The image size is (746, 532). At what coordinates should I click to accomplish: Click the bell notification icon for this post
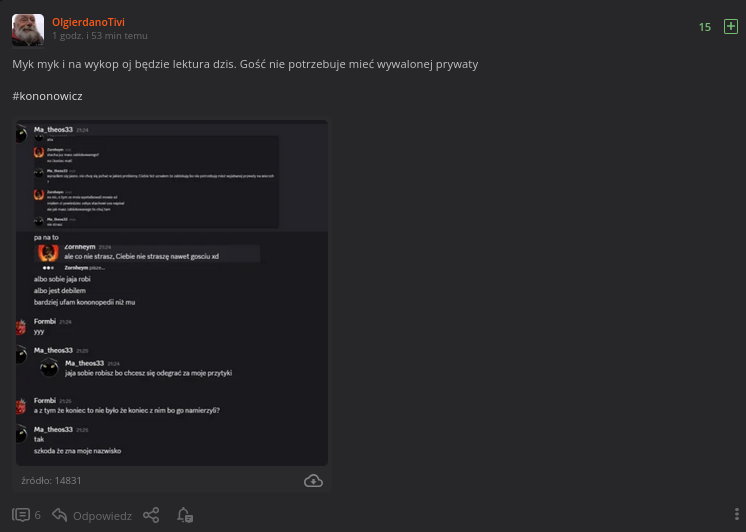[x=184, y=515]
